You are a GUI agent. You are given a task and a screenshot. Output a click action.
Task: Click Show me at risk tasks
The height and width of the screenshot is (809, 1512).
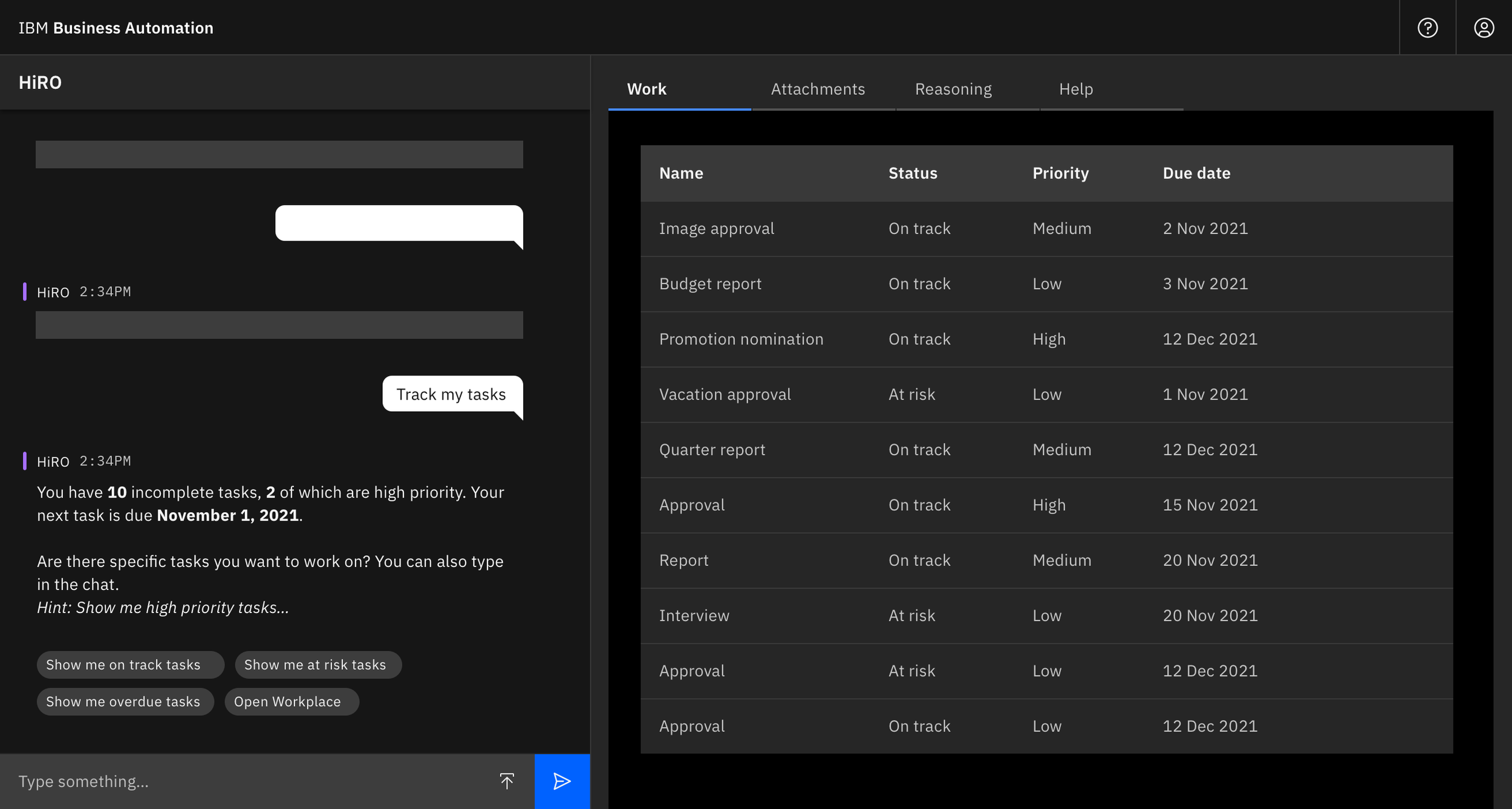318,664
